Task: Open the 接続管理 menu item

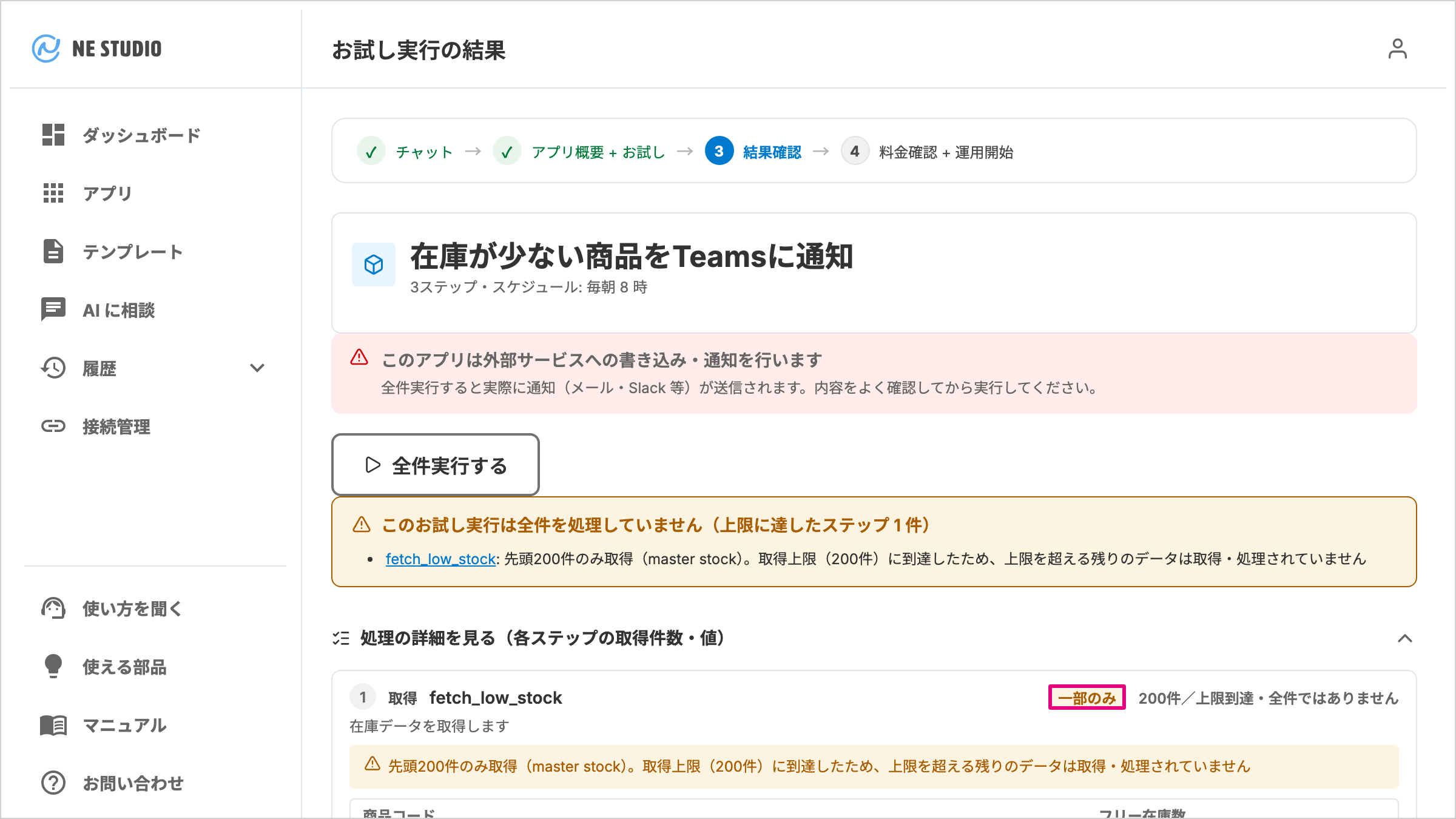Action: 155,426
